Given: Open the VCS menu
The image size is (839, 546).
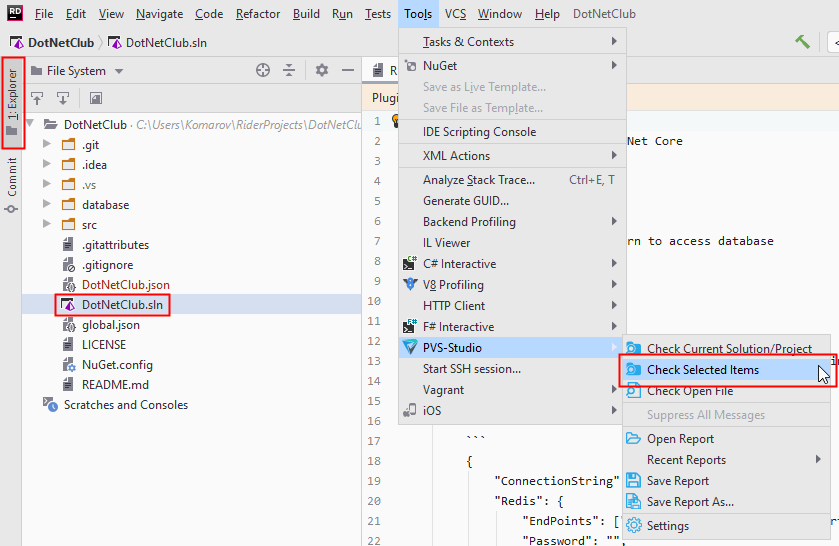Looking at the screenshot, I should click(x=455, y=14).
